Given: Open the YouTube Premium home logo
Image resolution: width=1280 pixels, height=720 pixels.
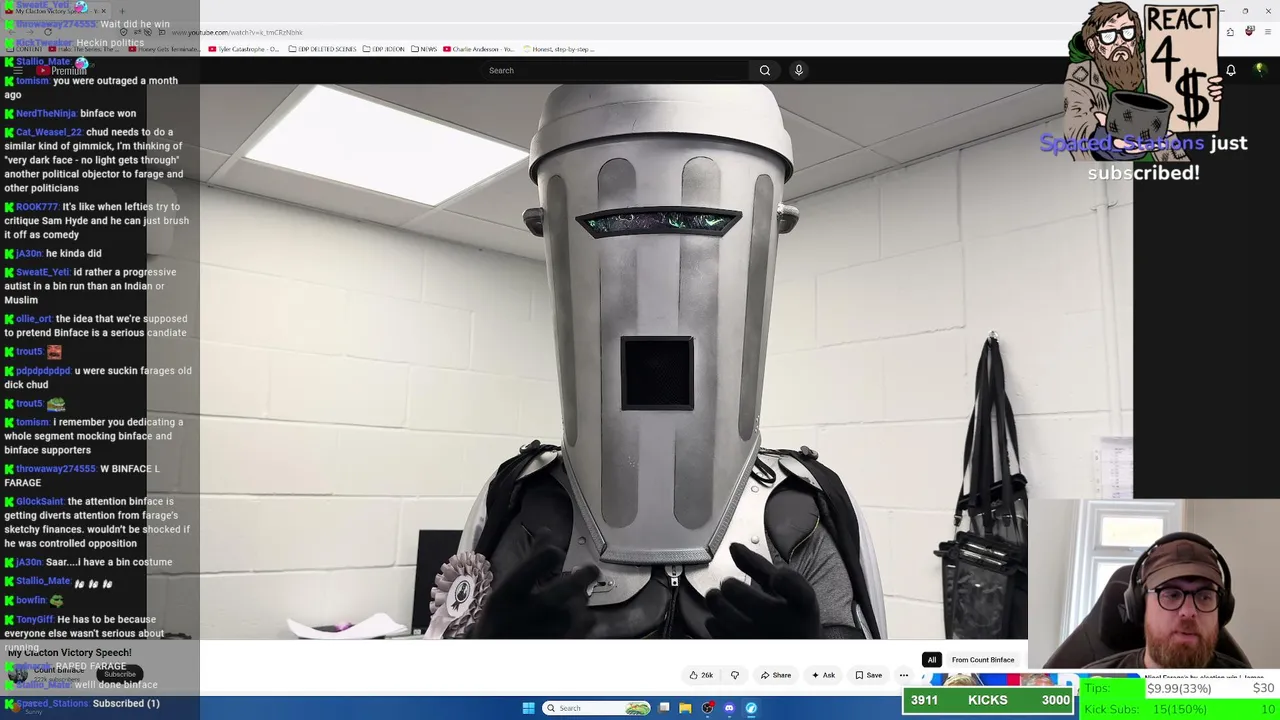Looking at the screenshot, I should click(62, 71).
